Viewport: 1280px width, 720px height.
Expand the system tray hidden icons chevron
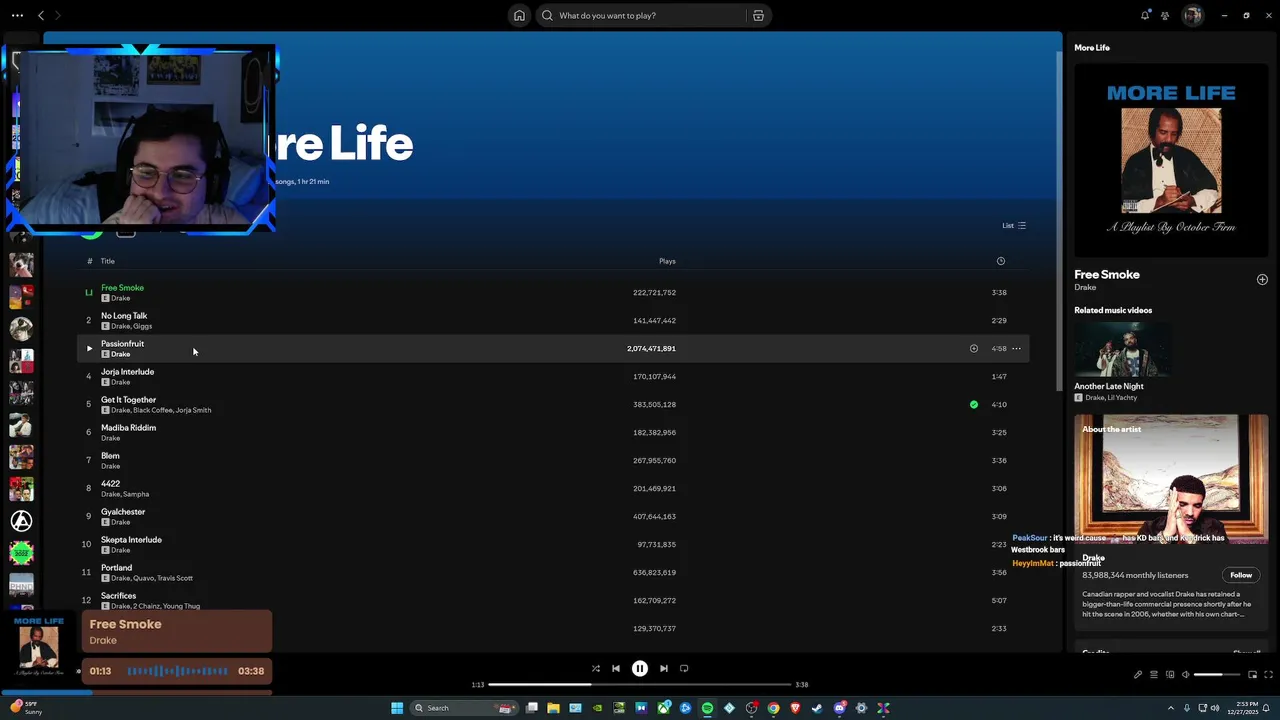coord(1170,708)
